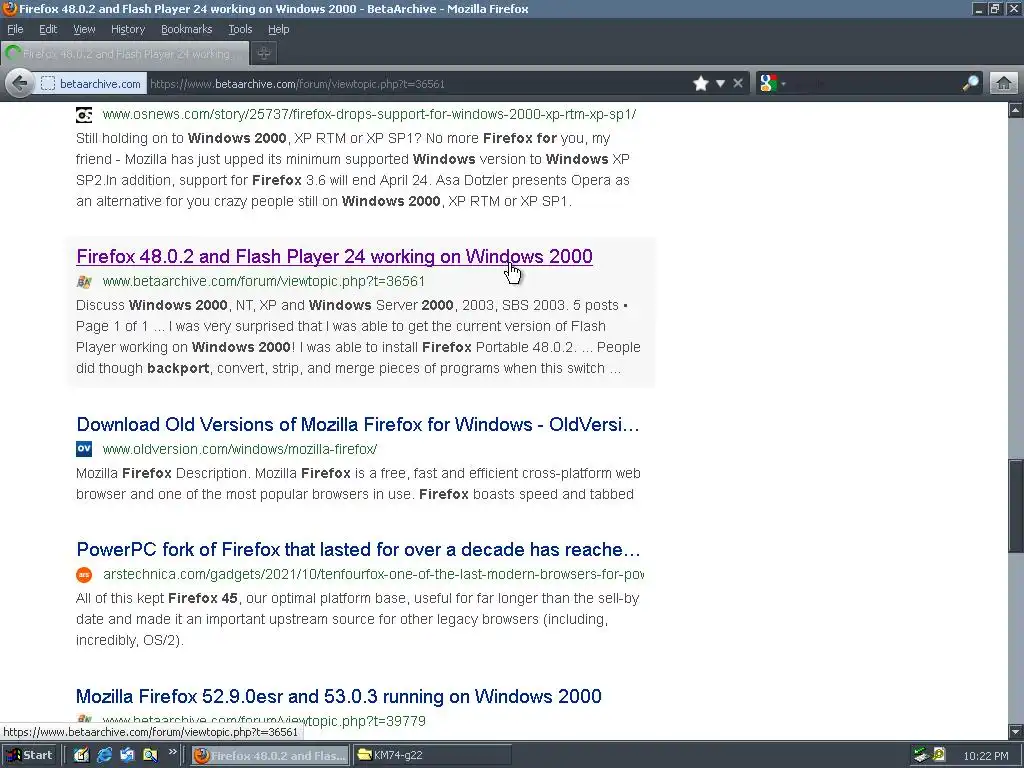The image size is (1024, 768).
Task: Click the OldVersion 'ov' favicon
Action: point(84,449)
